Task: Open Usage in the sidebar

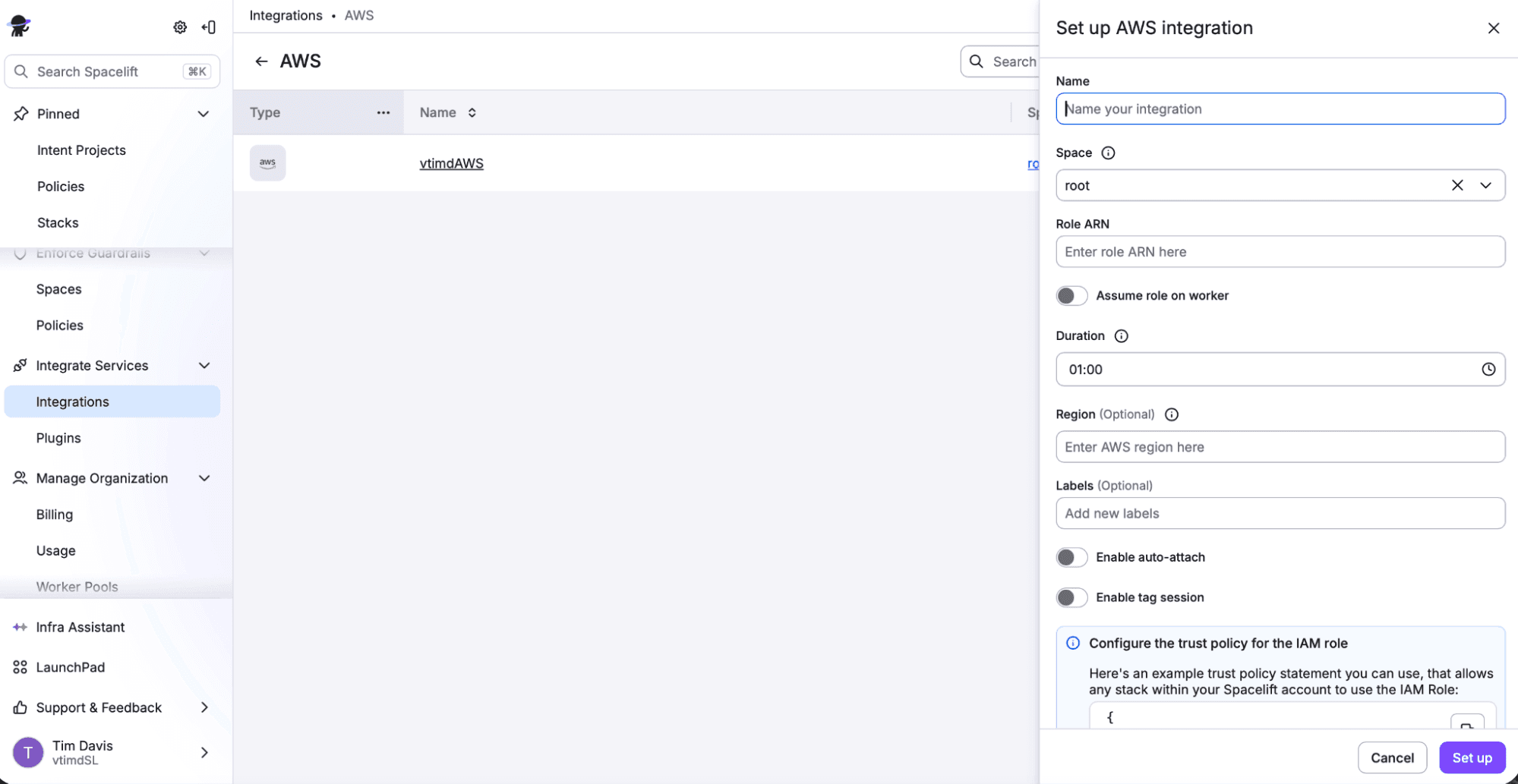Action: pyautogui.click(x=56, y=550)
